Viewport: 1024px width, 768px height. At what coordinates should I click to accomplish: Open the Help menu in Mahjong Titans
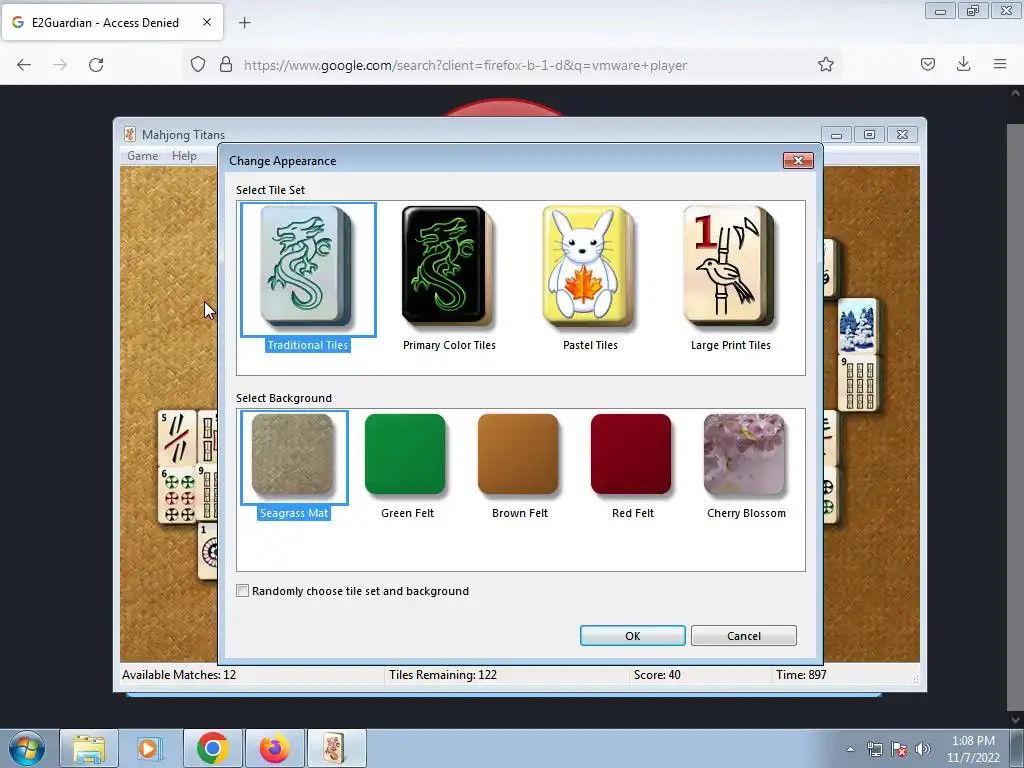[x=184, y=155]
